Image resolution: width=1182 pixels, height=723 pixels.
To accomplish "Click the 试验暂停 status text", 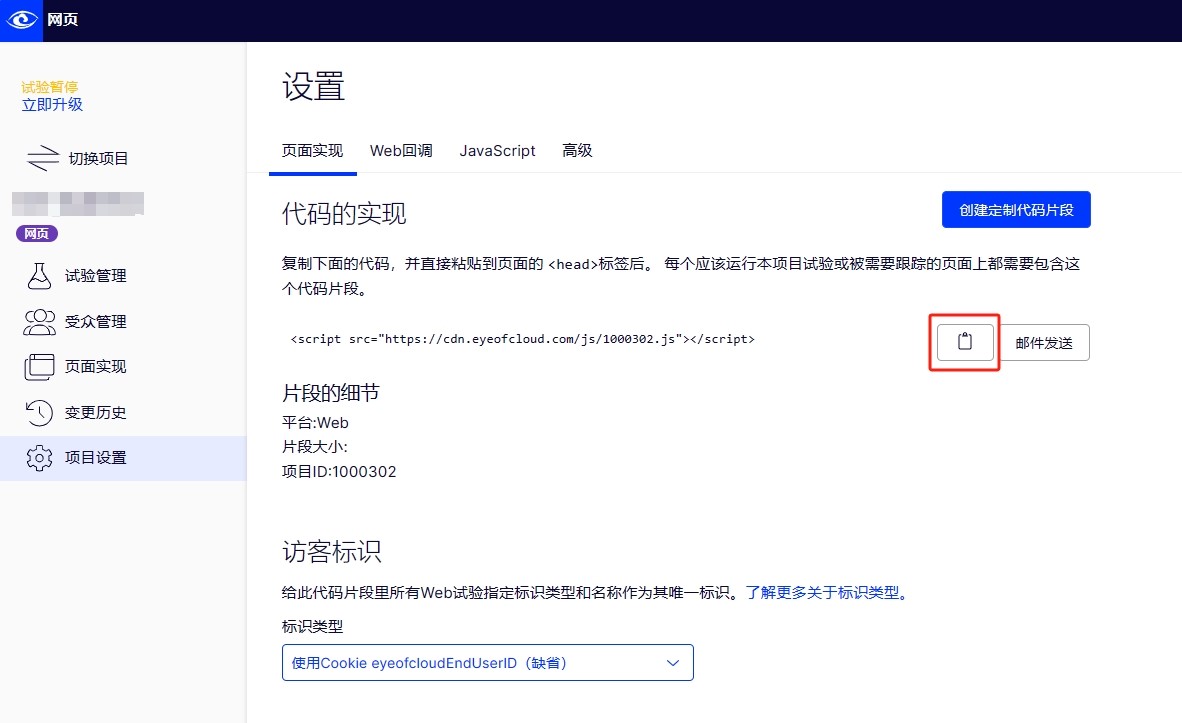I will (50, 87).
